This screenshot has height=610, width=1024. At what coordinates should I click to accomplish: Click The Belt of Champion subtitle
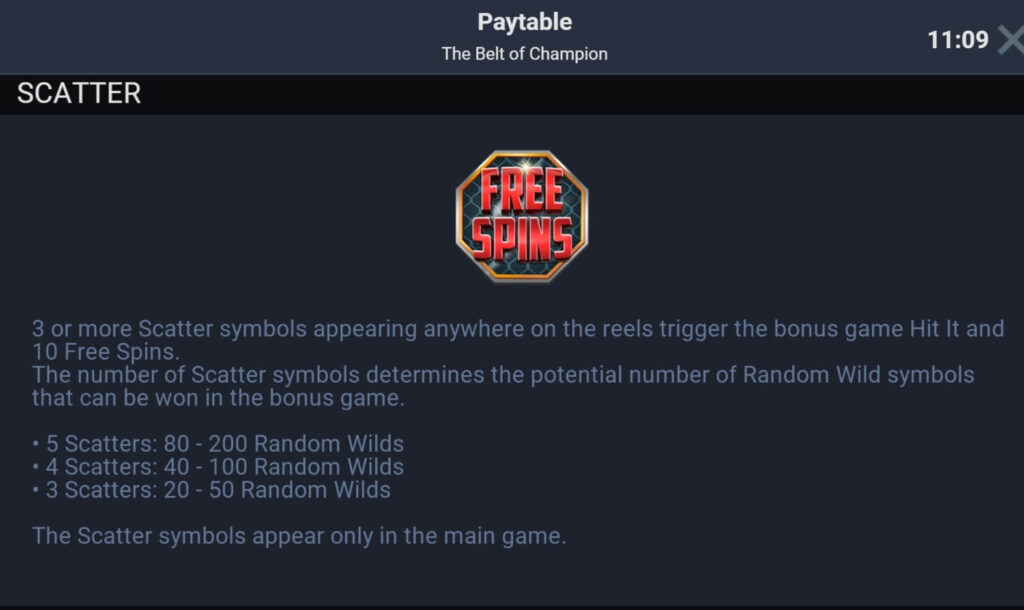click(524, 54)
